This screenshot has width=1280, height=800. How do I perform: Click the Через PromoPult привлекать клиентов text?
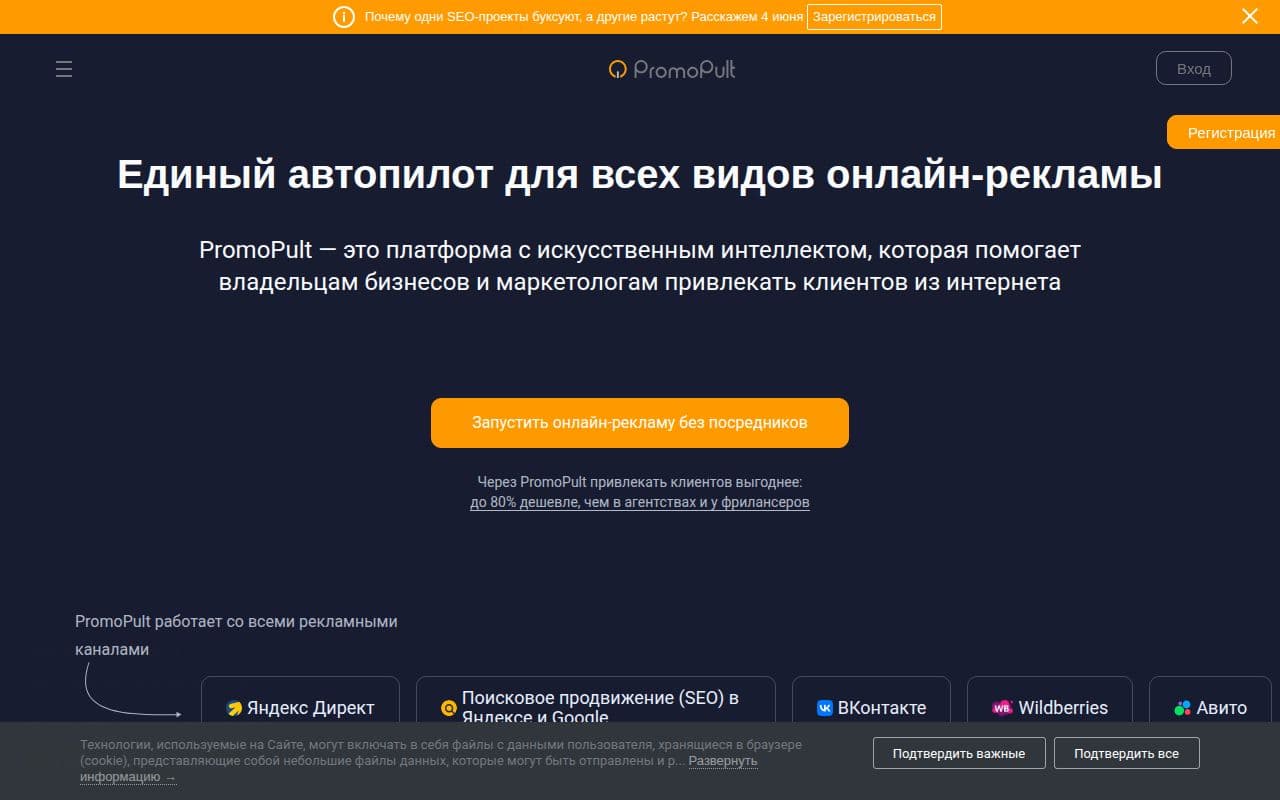click(640, 482)
